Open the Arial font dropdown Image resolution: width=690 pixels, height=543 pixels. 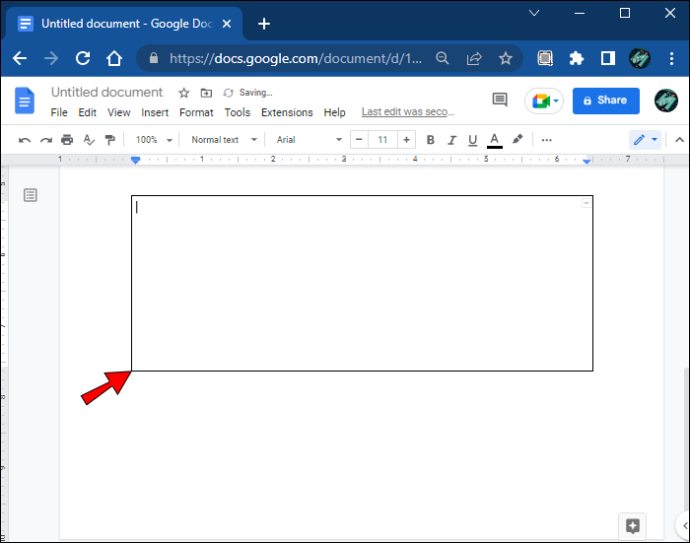[x=309, y=140]
